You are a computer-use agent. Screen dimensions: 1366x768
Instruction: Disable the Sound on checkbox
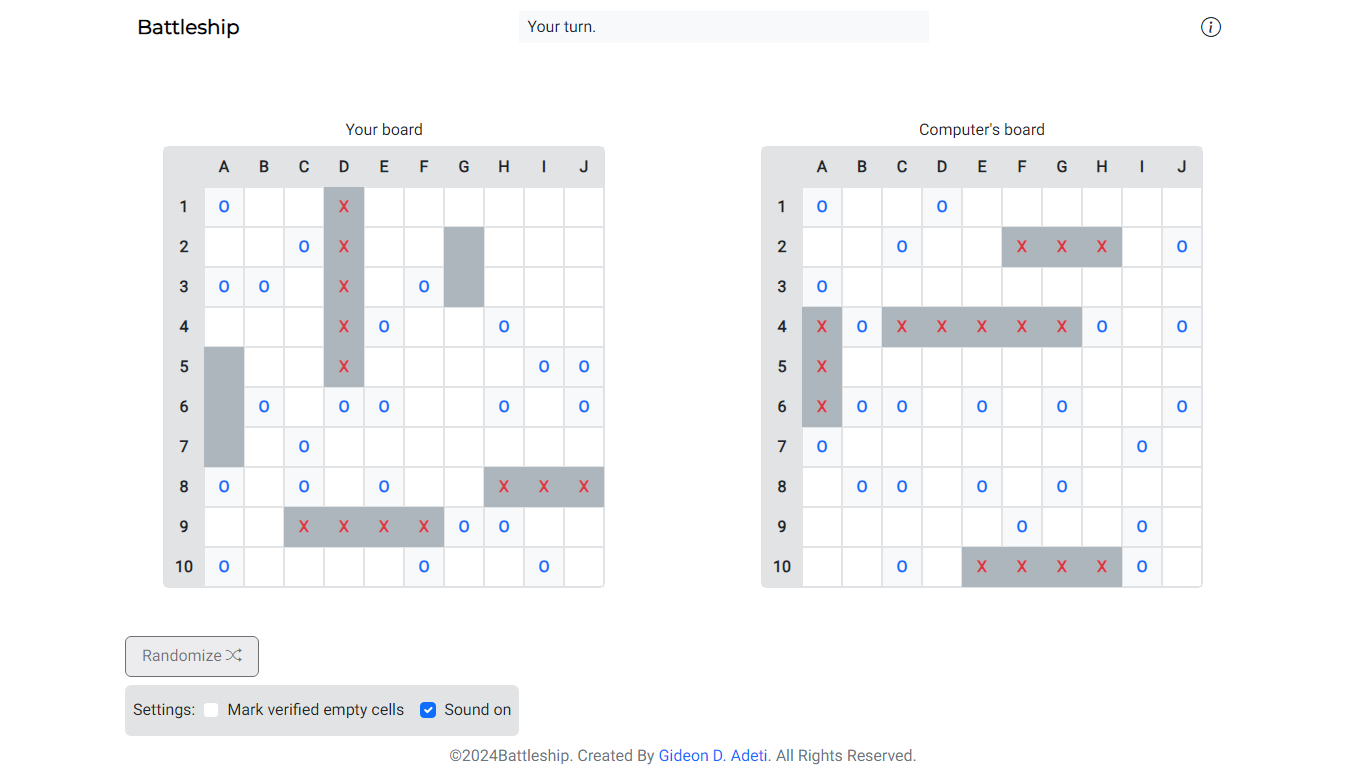coord(428,709)
